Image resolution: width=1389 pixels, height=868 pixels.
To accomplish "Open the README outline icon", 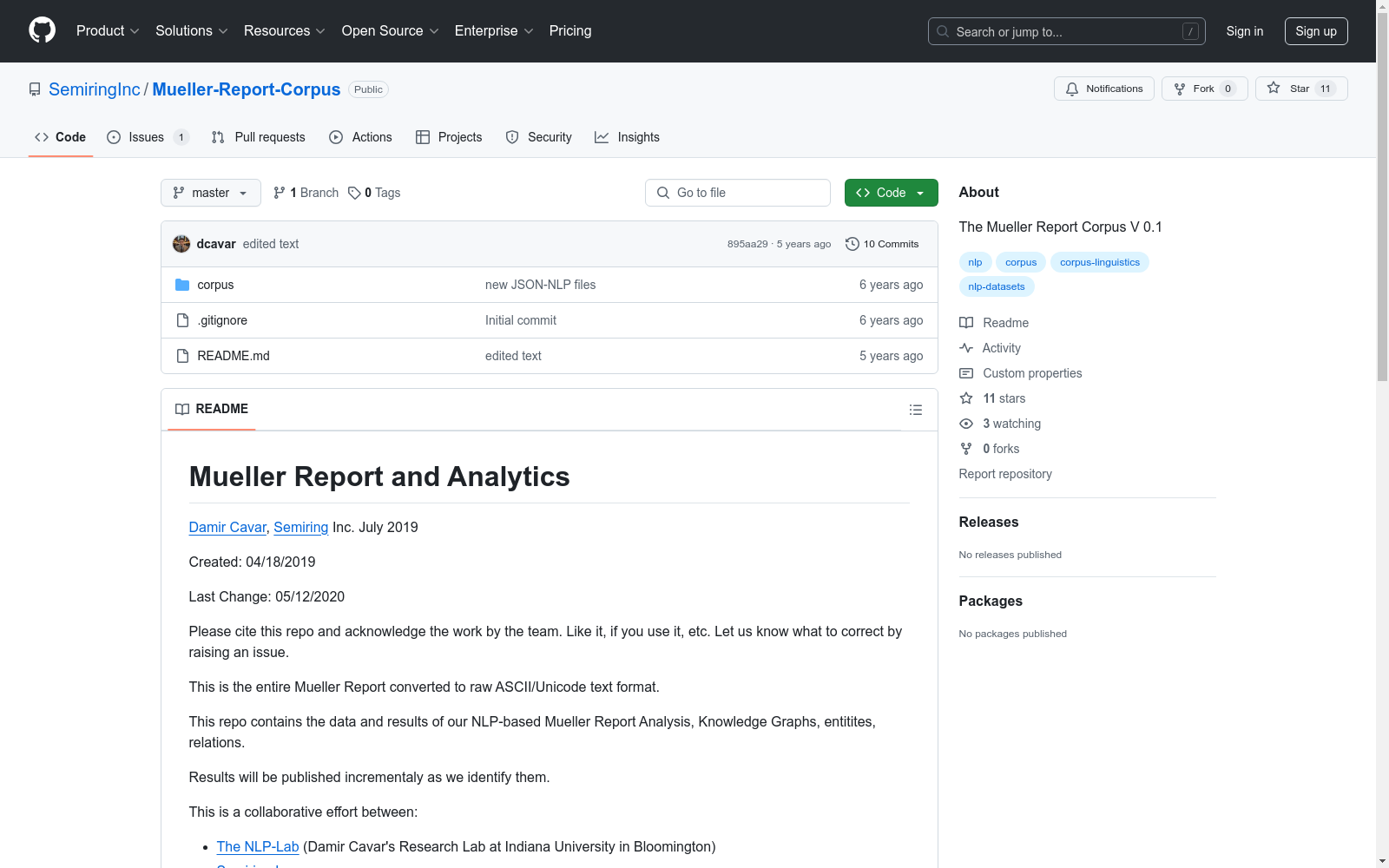I will click(915, 410).
